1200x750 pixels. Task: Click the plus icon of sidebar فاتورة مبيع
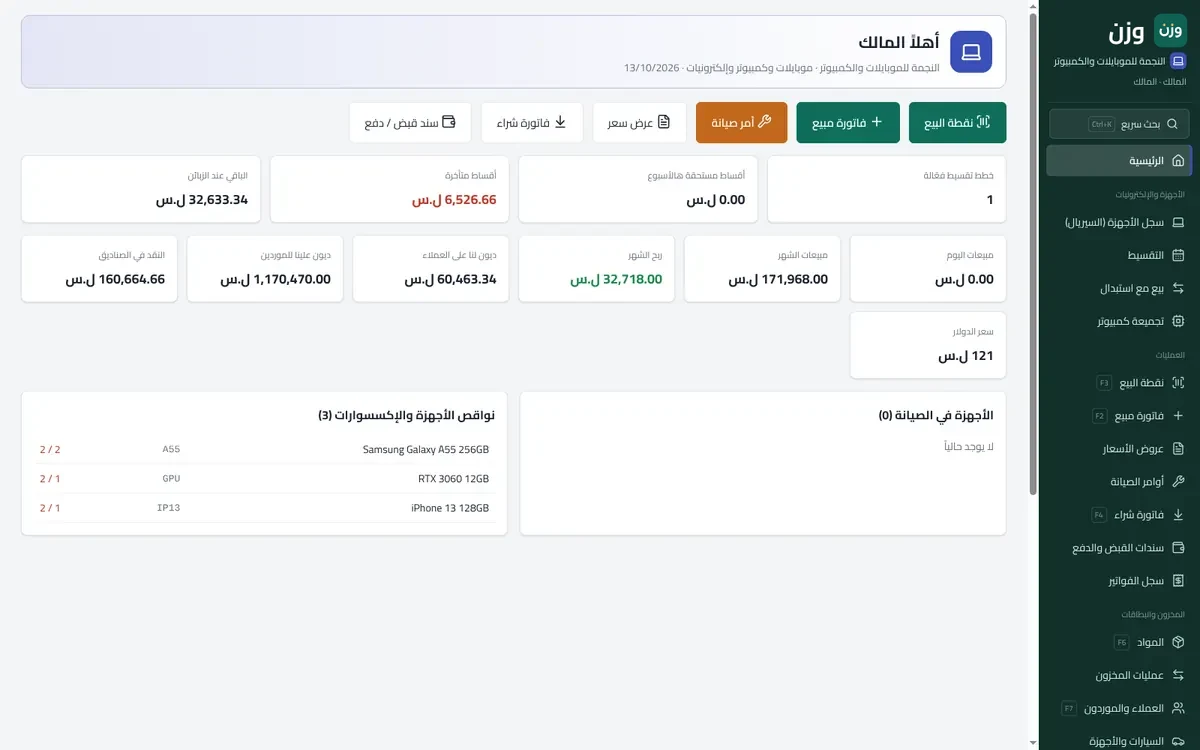point(1178,415)
